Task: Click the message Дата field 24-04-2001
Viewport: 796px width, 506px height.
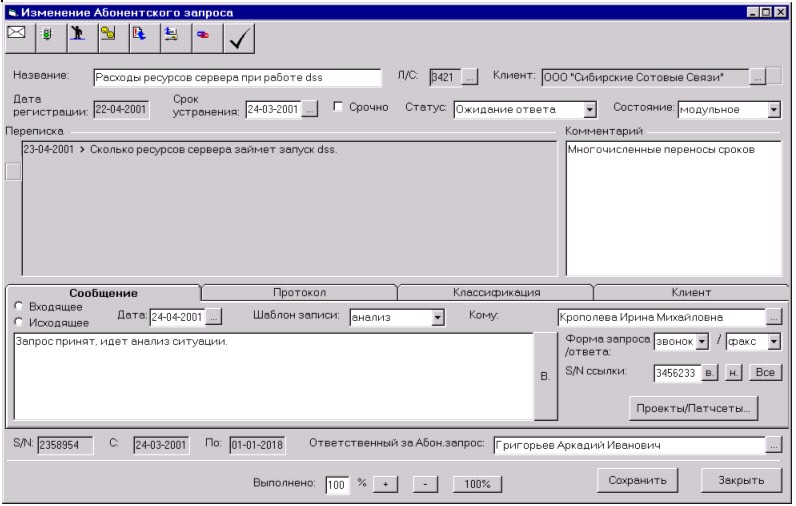Action: [x=177, y=317]
